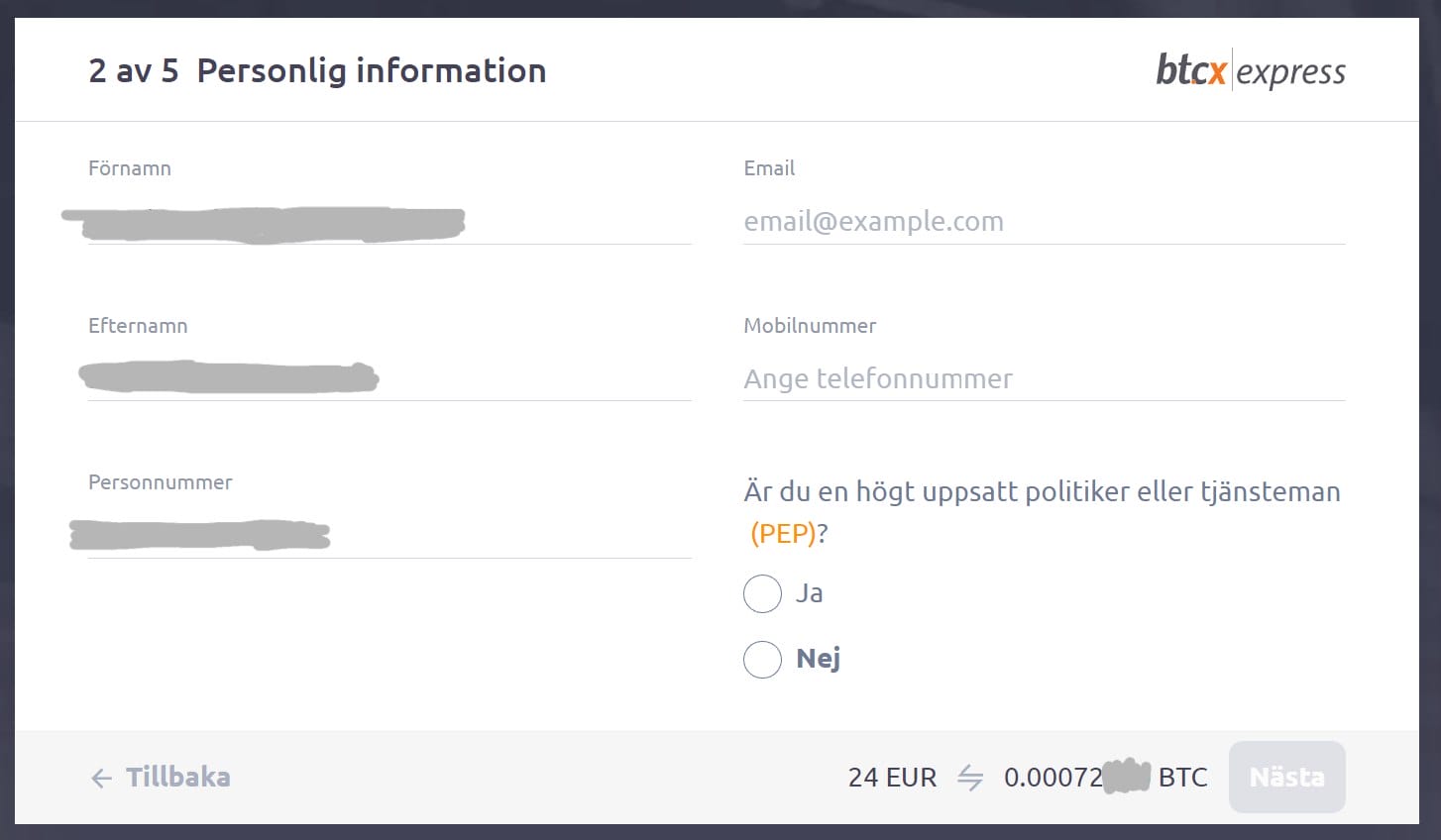Click into the Personnummer field
1441x840 pixels.
coord(389,536)
